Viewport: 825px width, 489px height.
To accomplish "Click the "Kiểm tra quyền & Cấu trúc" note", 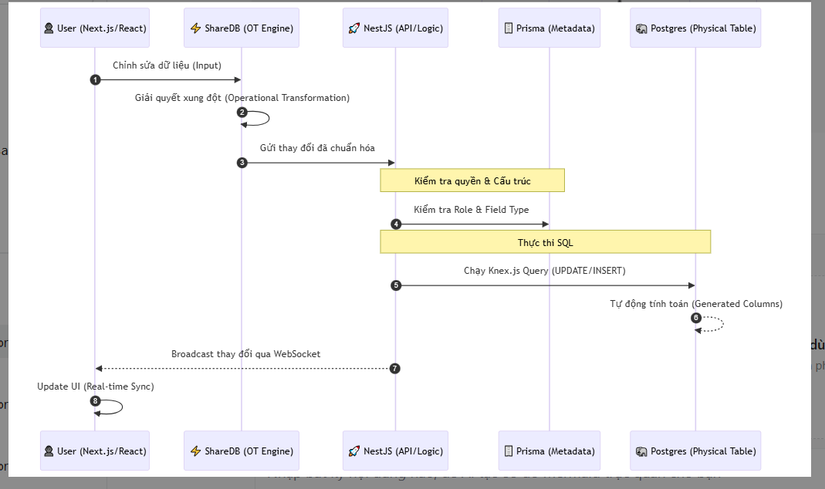I will (x=472, y=180).
